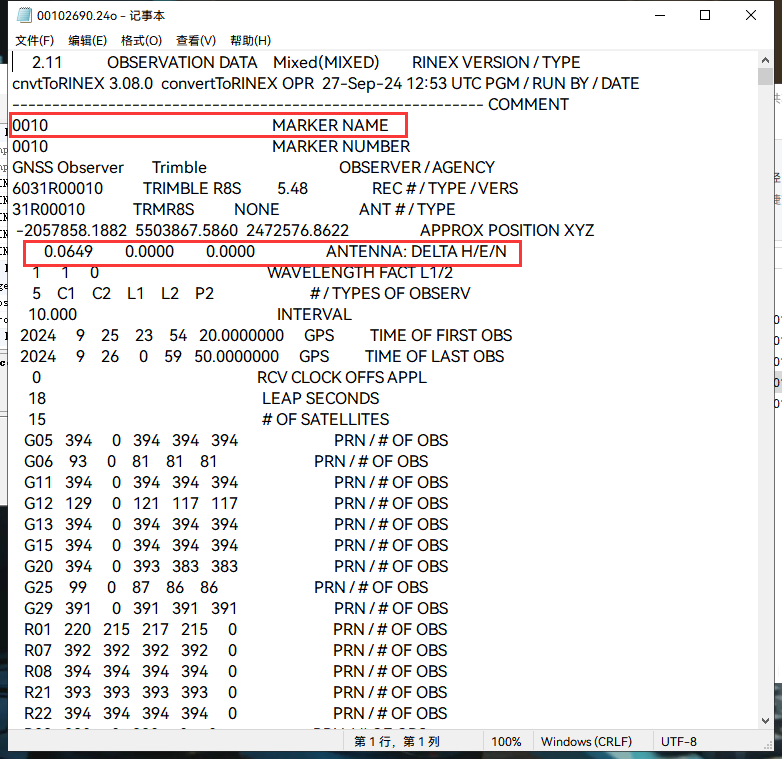This screenshot has width=782, height=759.
Task: Click the MARKER NAME label text
Action: (x=330, y=125)
